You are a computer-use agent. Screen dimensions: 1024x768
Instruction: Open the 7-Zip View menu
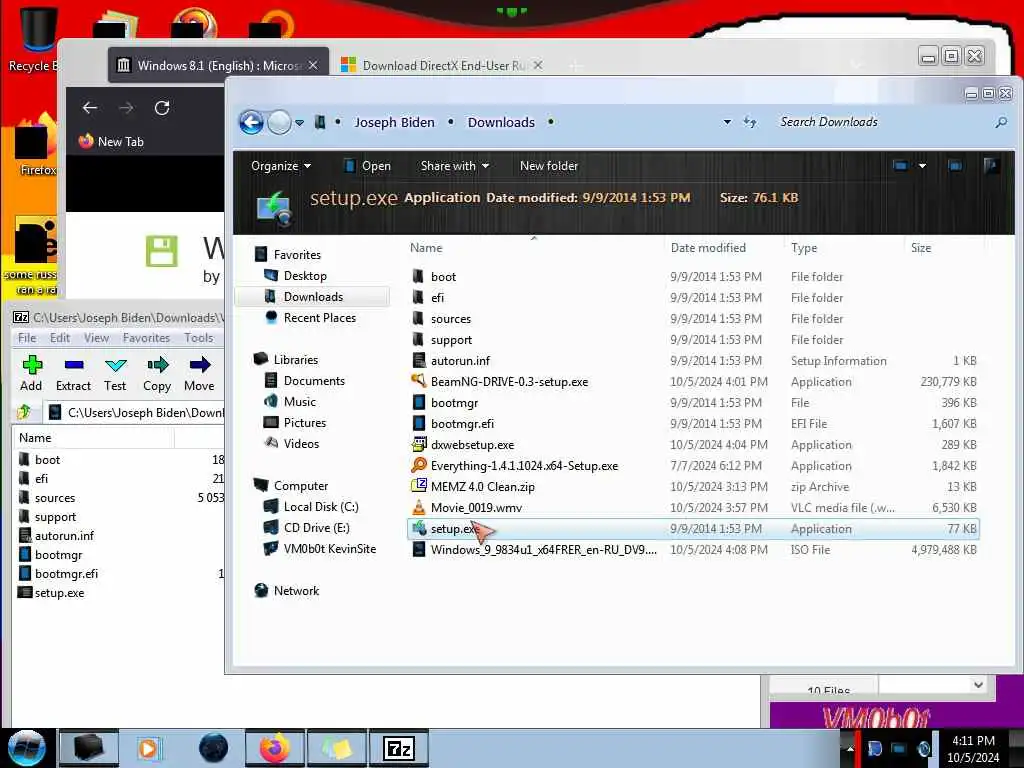96,338
